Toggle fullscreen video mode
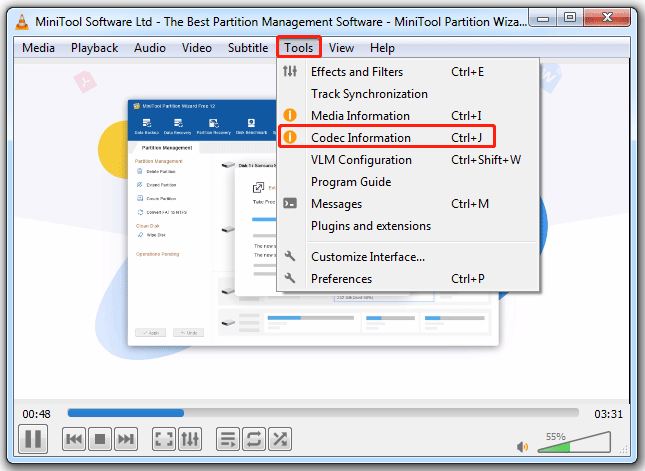The width and height of the screenshot is (645, 471). click(x=164, y=439)
